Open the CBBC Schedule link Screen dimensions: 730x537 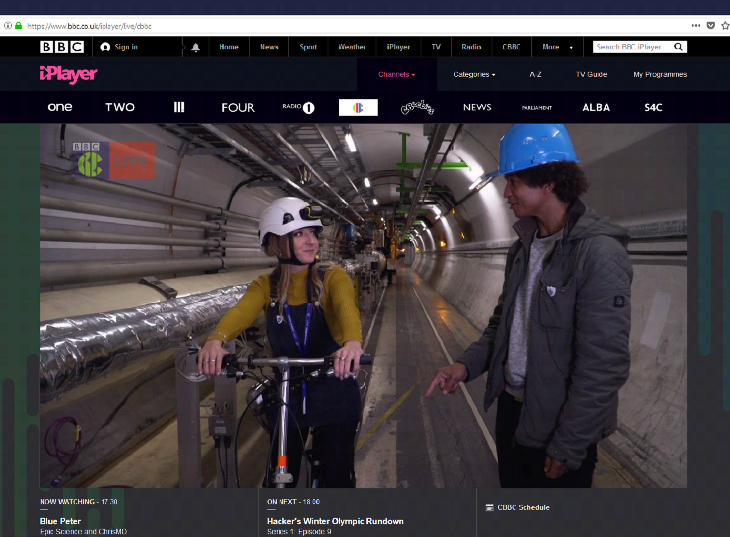pyautogui.click(x=523, y=507)
